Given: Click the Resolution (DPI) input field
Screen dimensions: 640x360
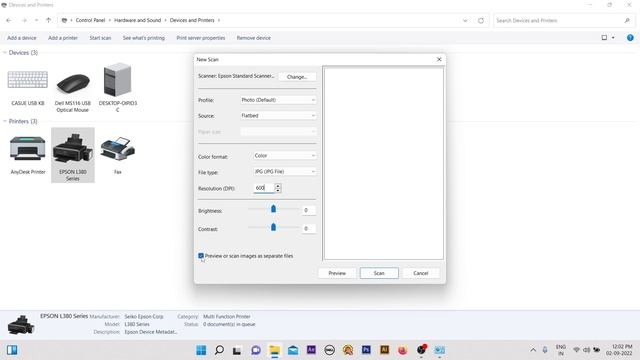Looking at the screenshot, I should point(264,188).
